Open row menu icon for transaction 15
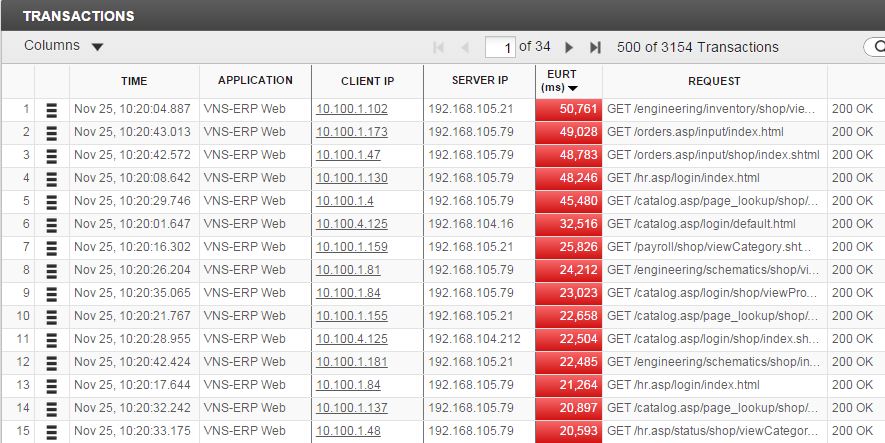 click(51, 432)
